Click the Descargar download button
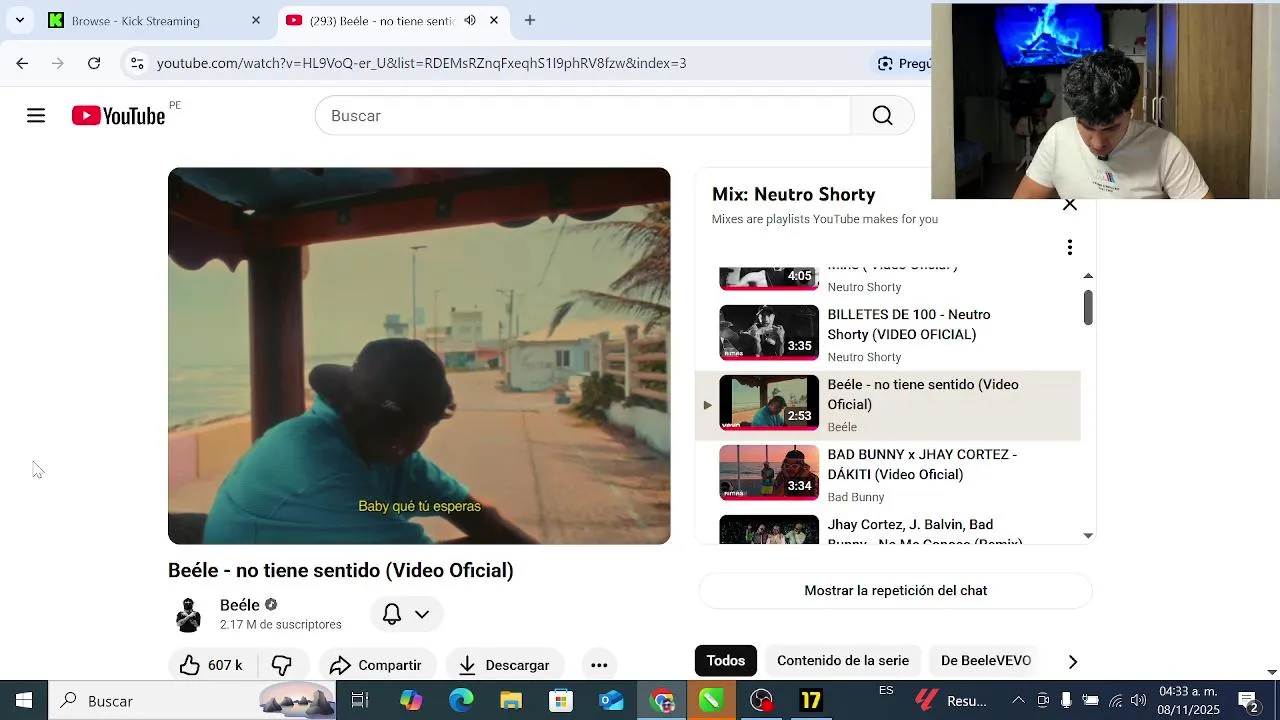1280x720 pixels. pyautogui.click(x=505, y=665)
